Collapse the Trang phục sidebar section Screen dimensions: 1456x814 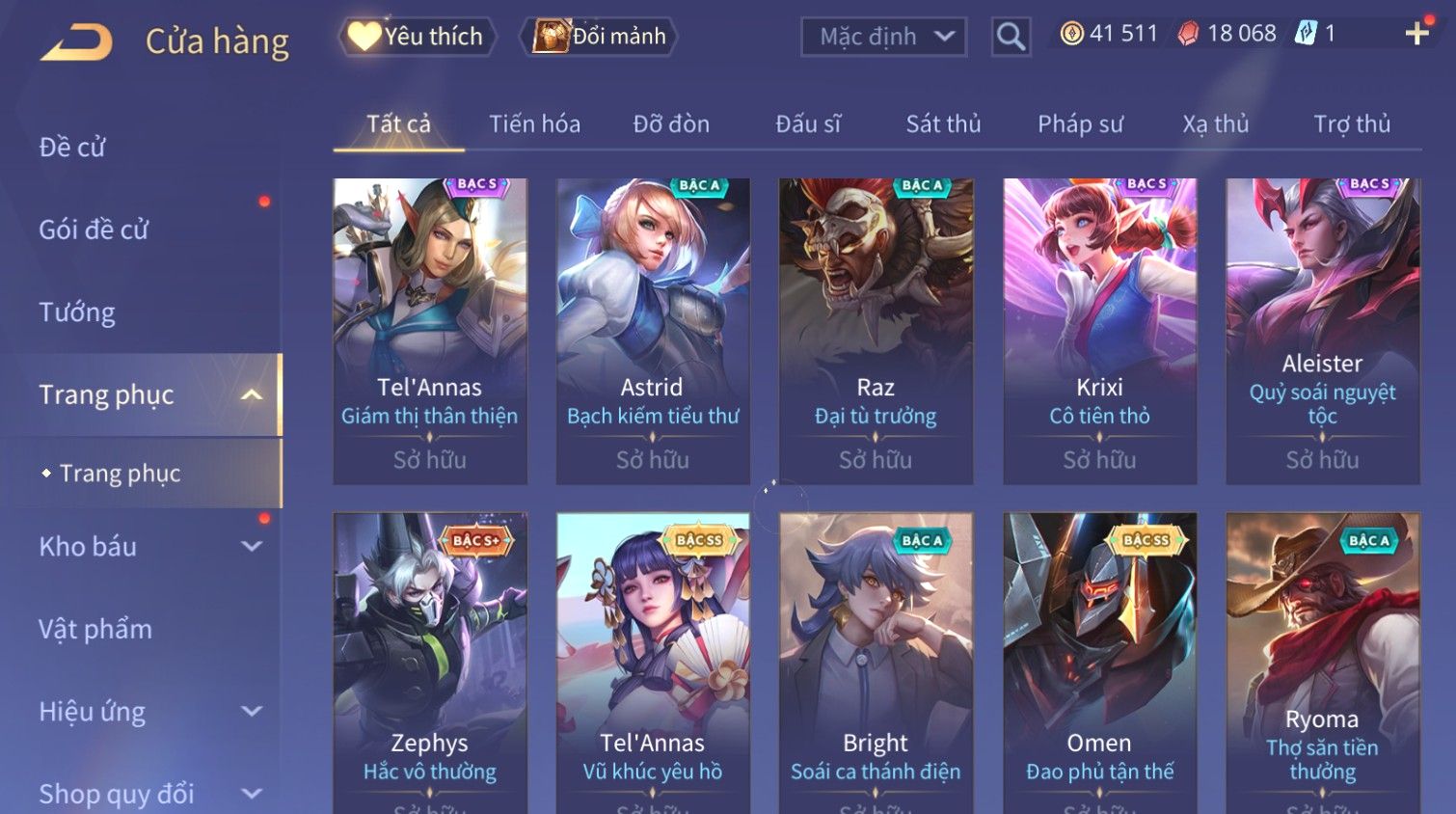pos(252,394)
